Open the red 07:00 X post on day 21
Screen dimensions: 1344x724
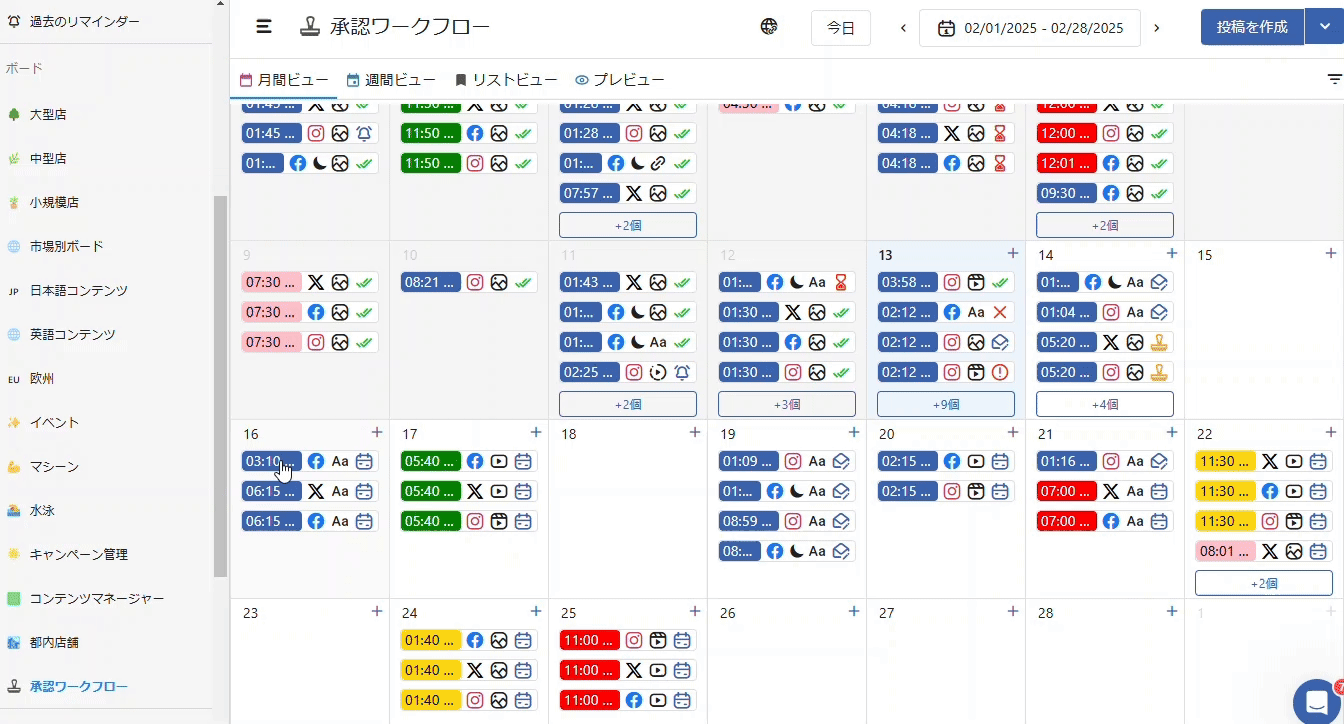[x=1104, y=491]
